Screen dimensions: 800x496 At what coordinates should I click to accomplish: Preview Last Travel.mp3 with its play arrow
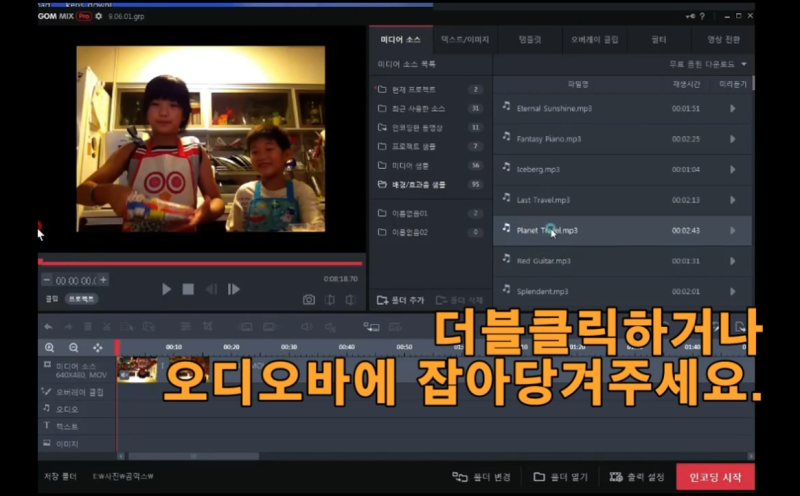point(733,200)
